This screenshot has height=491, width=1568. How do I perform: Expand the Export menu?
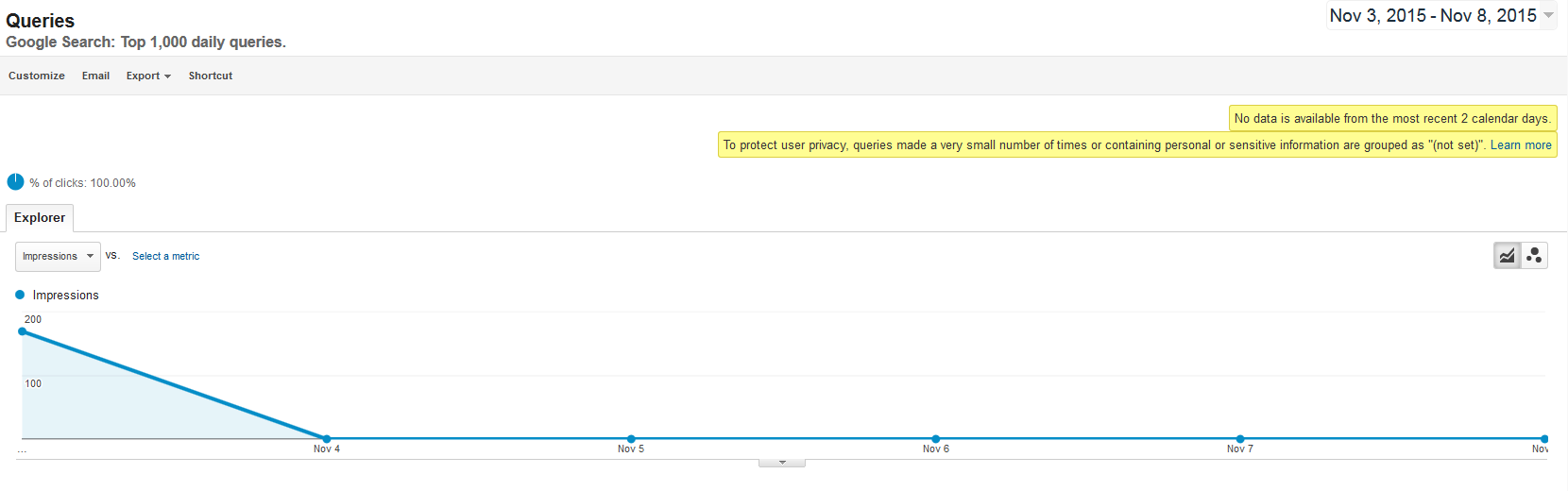(148, 76)
